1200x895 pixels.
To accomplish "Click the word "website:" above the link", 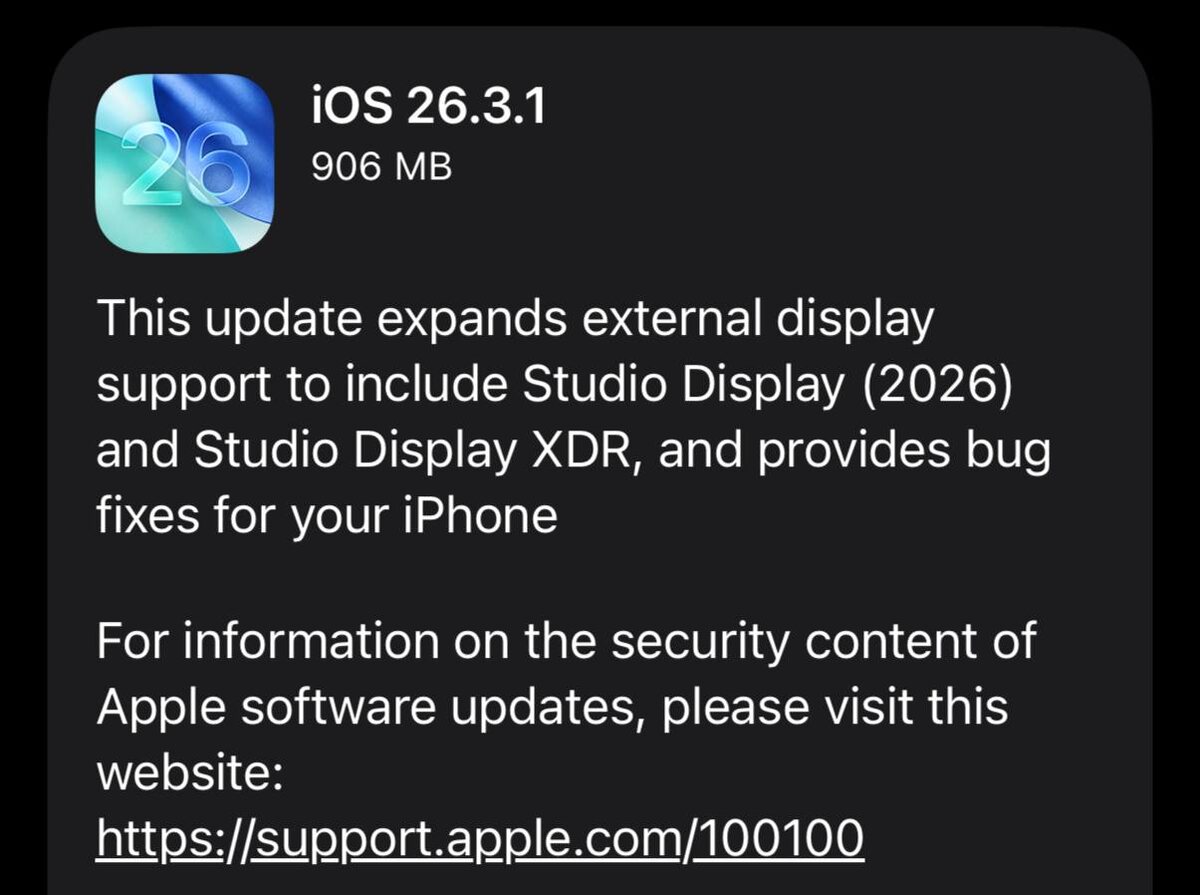I will (x=191, y=774).
